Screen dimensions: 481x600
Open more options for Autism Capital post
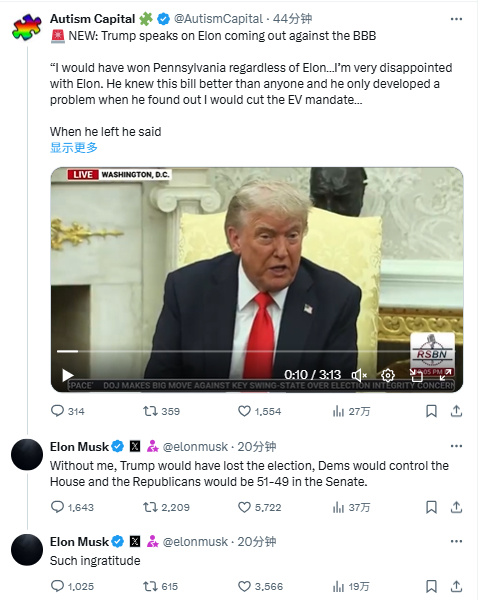(x=456, y=19)
